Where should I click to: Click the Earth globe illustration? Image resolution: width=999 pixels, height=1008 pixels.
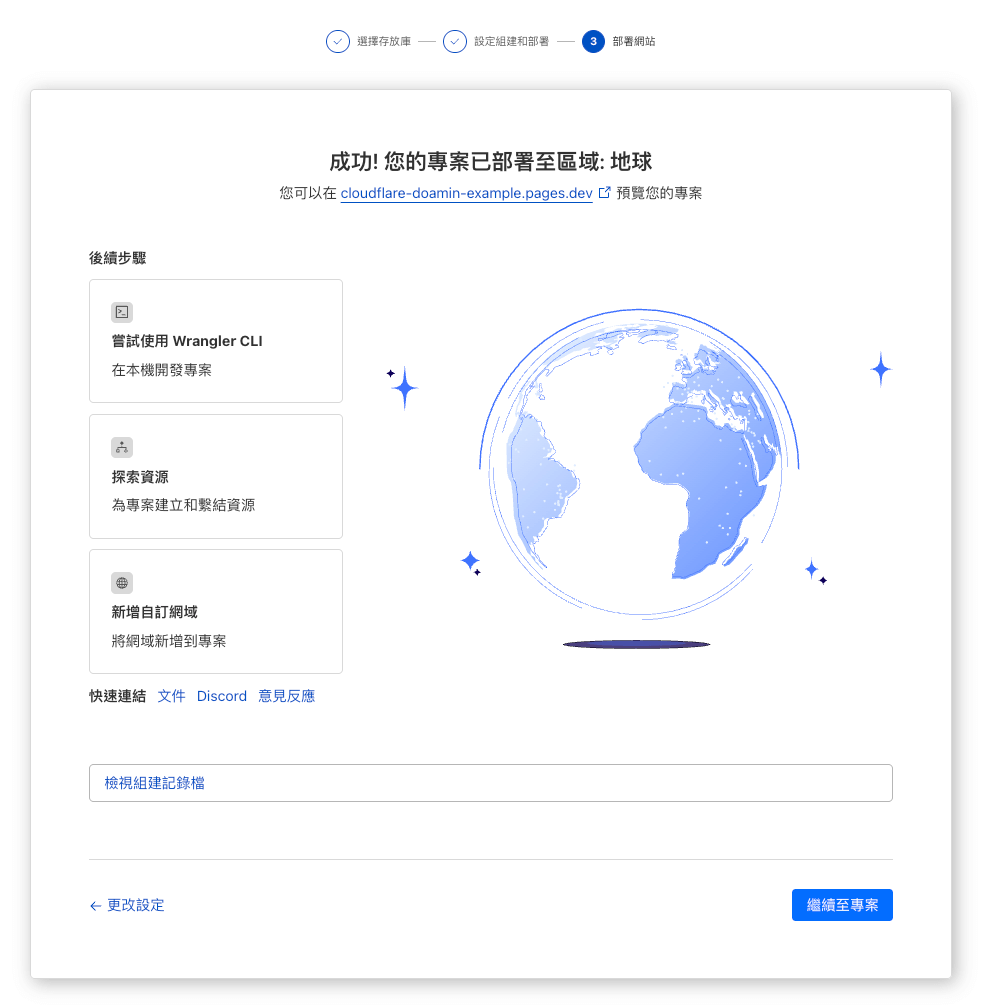click(637, 461)
